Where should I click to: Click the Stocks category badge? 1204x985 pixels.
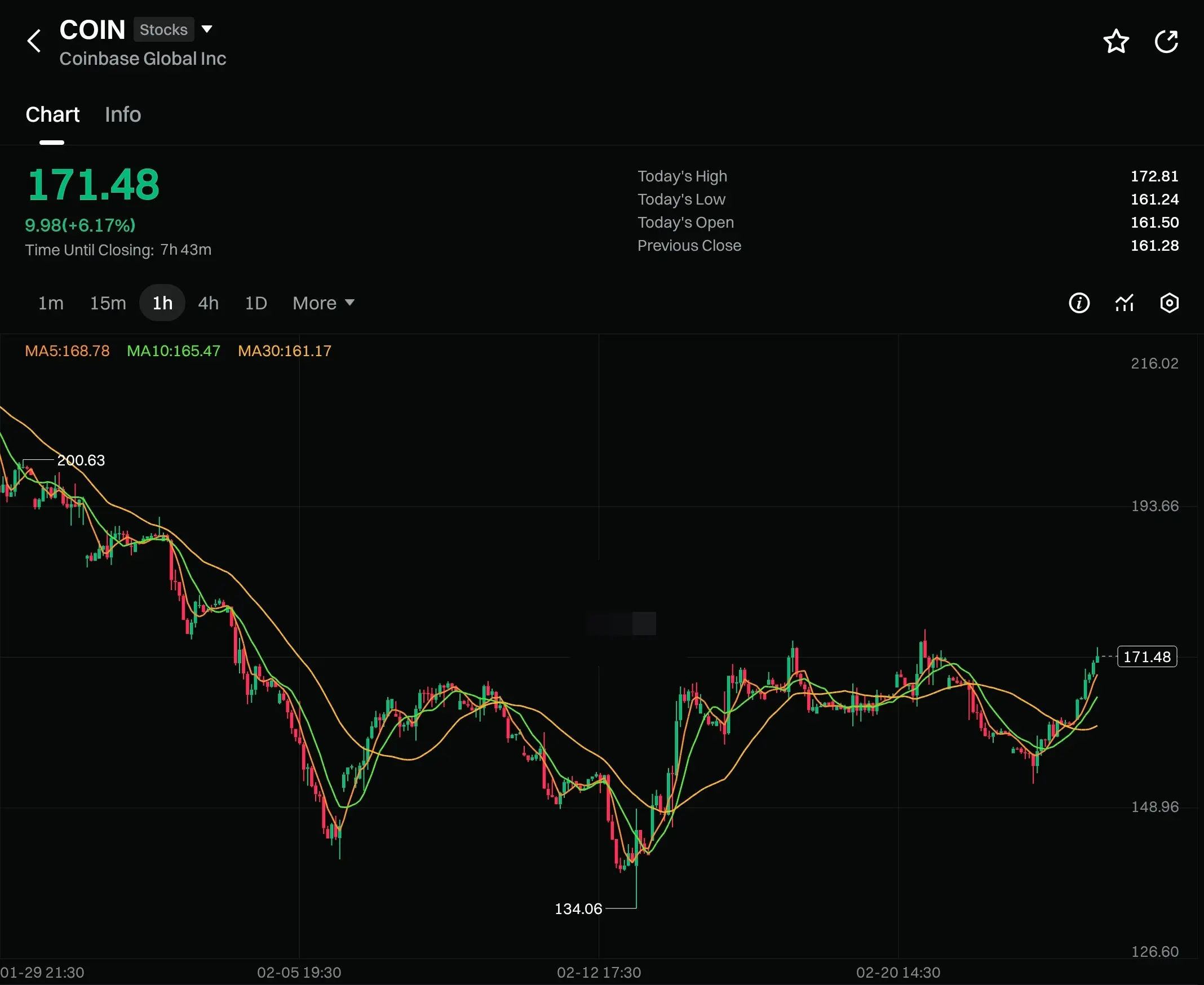point(163,29)
